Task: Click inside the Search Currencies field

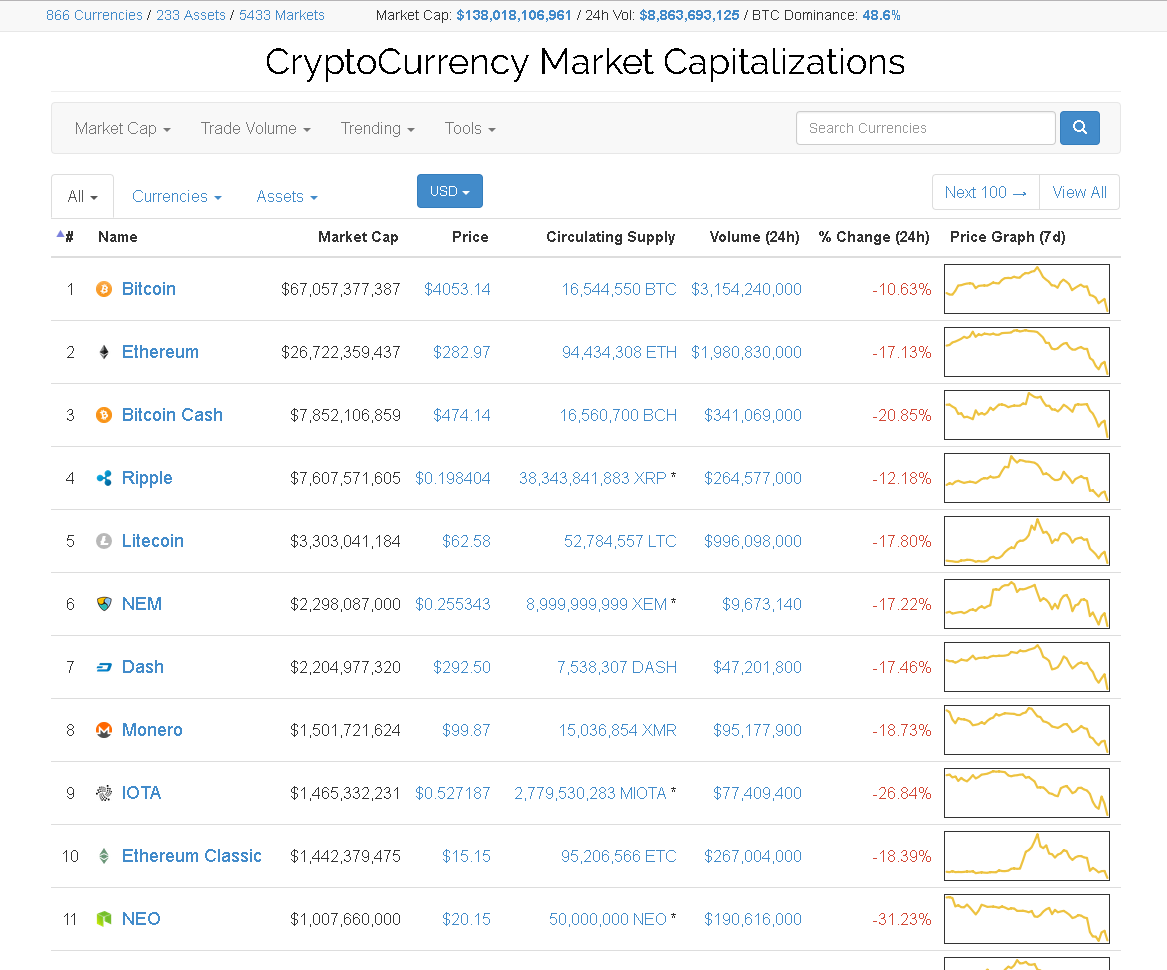Action: pos(925,128)
